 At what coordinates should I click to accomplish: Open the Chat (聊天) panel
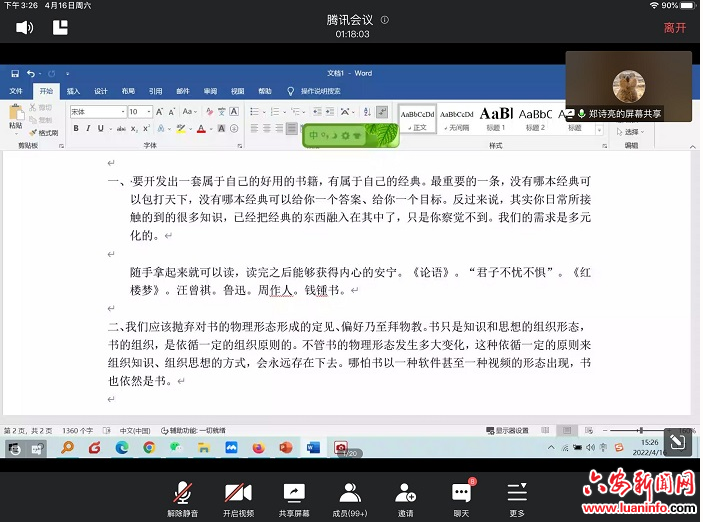[x=461, y=497]
